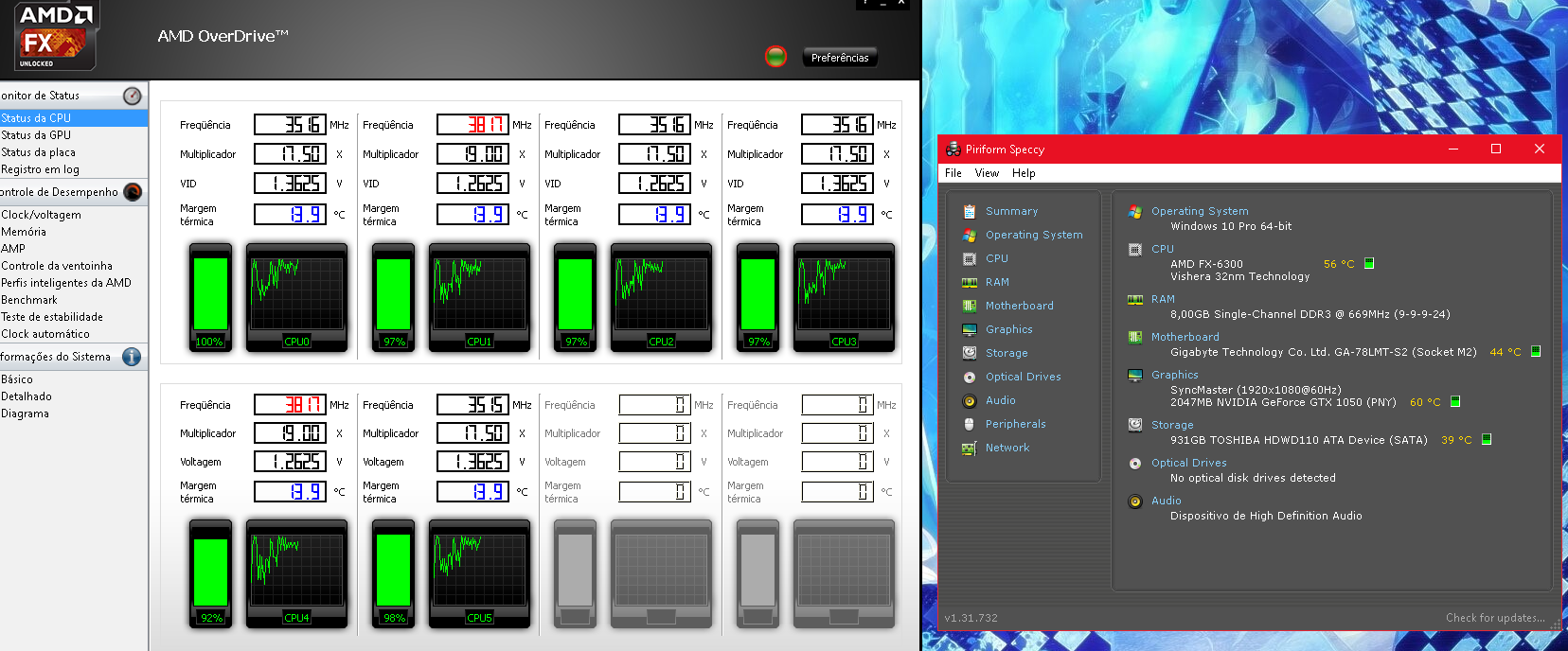
Task: Open the File menu in Speccy
Action: 953,173
